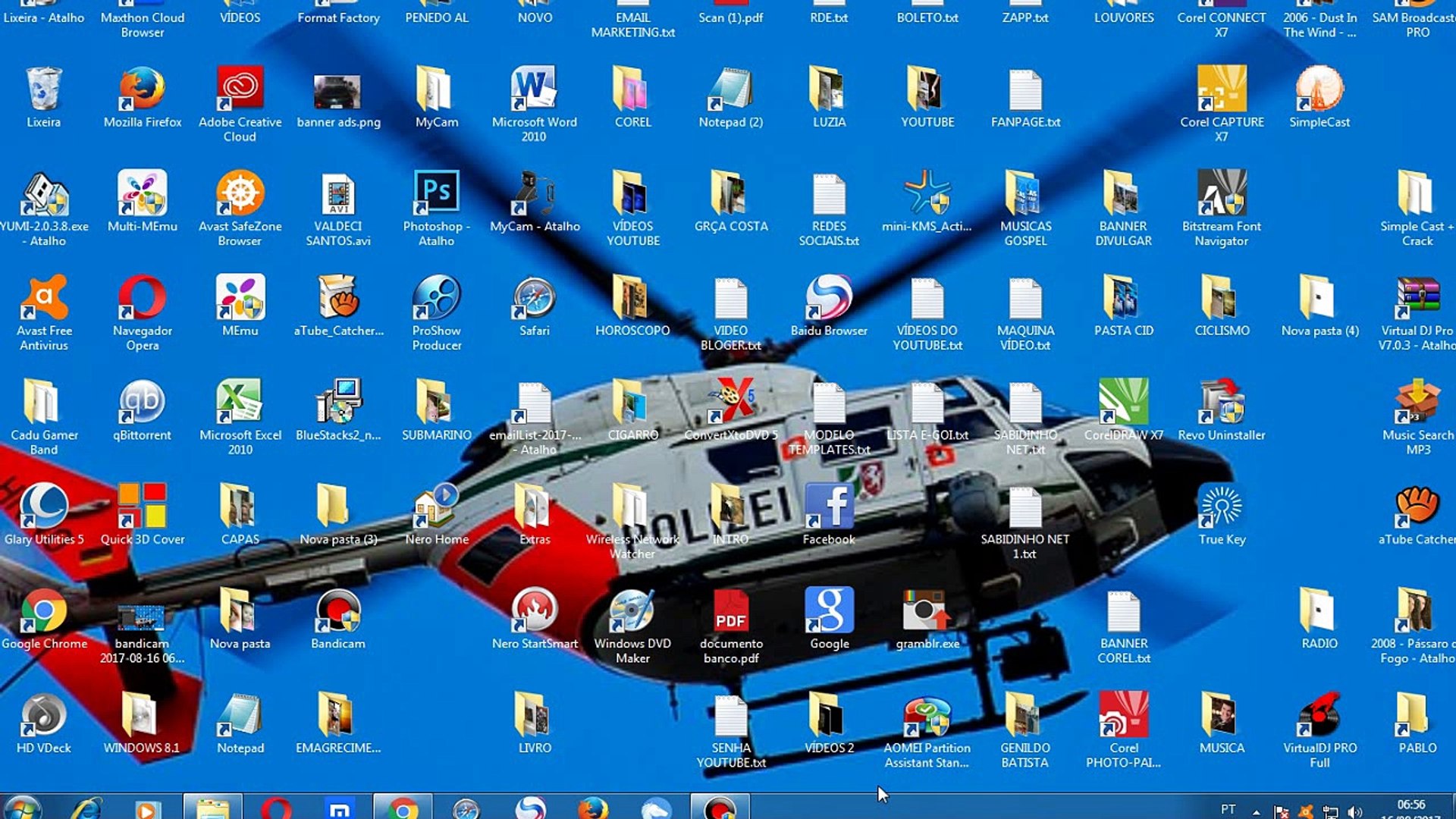
Task: Click the Windows Start button
Action: [x=23, y=808]
